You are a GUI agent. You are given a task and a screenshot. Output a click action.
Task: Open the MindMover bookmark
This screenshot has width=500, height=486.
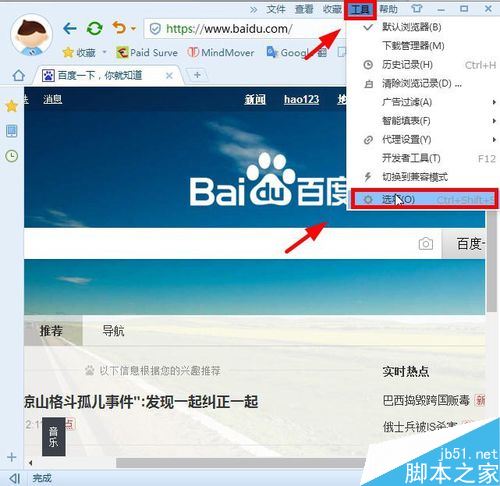(221, 52)
